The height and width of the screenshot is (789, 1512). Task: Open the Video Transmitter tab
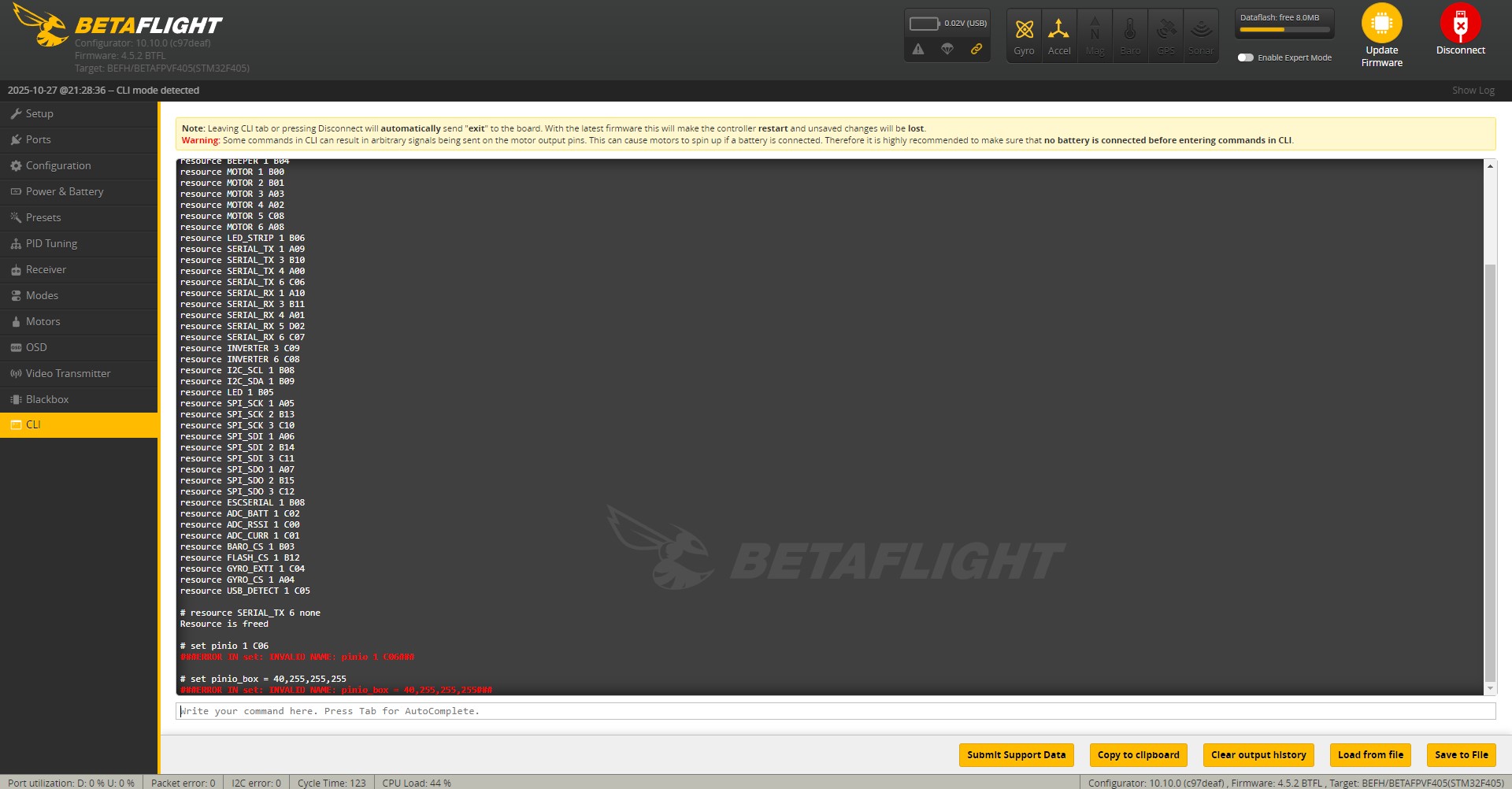tap(68, 374)
